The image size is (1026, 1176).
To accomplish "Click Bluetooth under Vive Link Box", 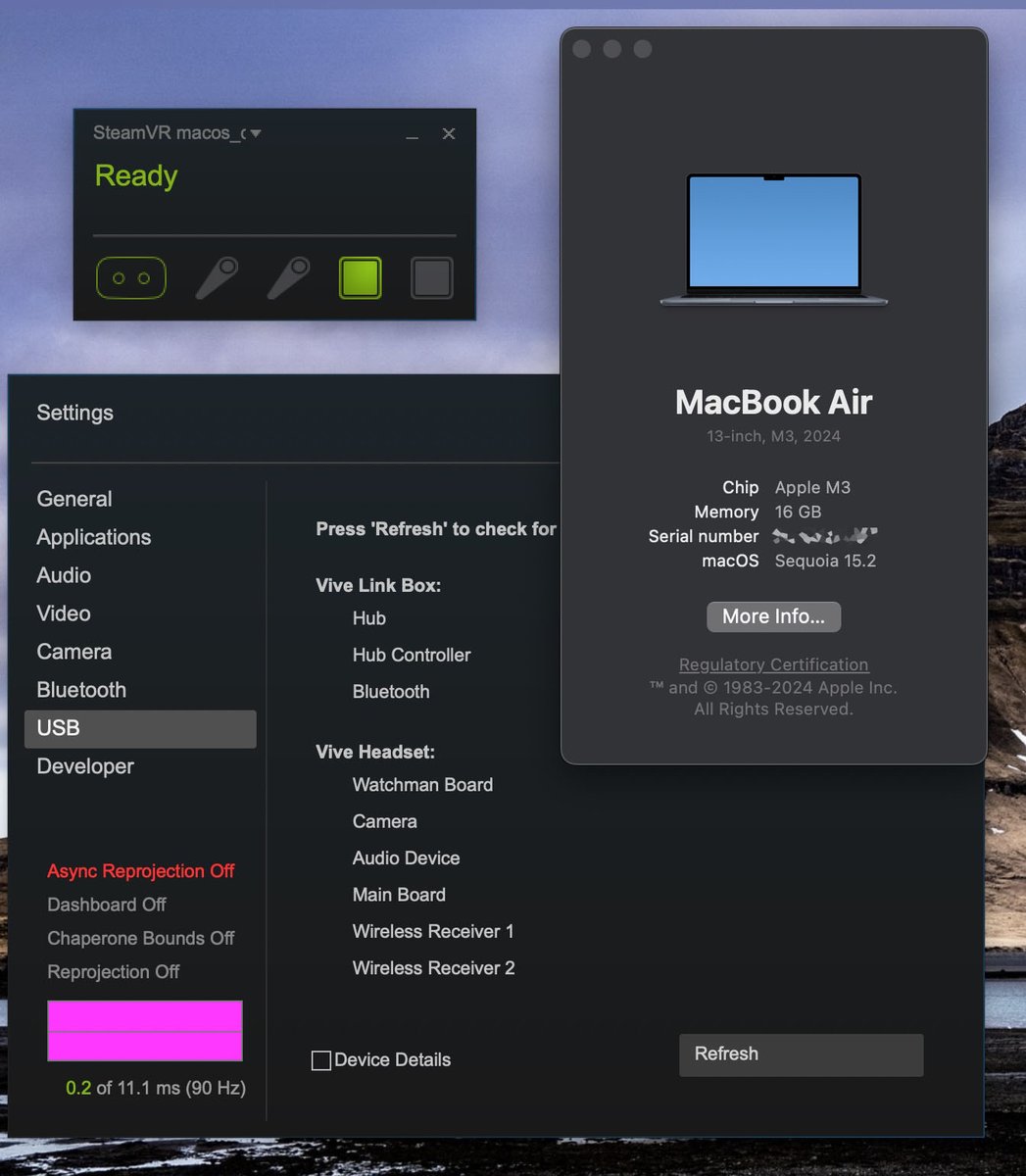I will (391, 692).
